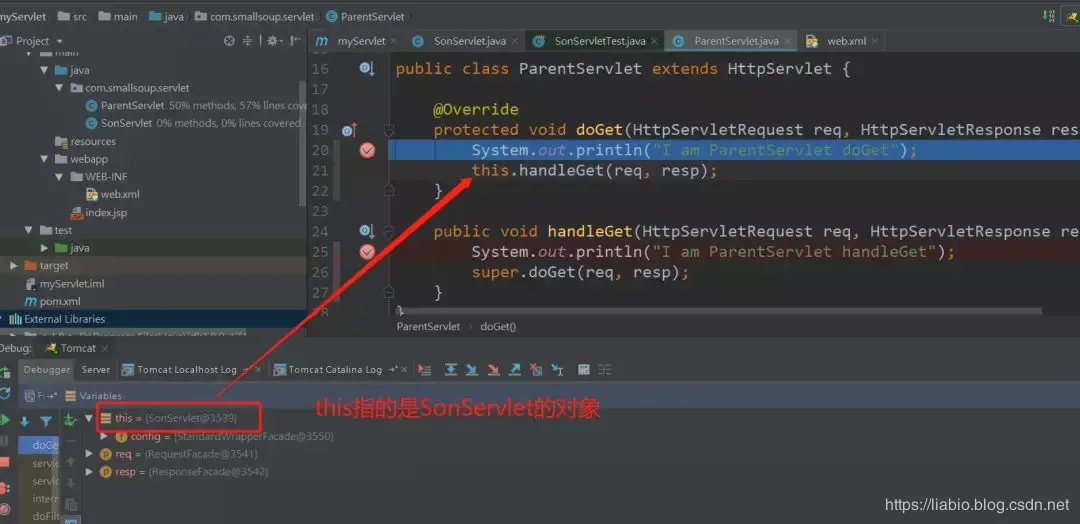
Task: Click the frames filter funnel icon
Action: tap(46, 421)
